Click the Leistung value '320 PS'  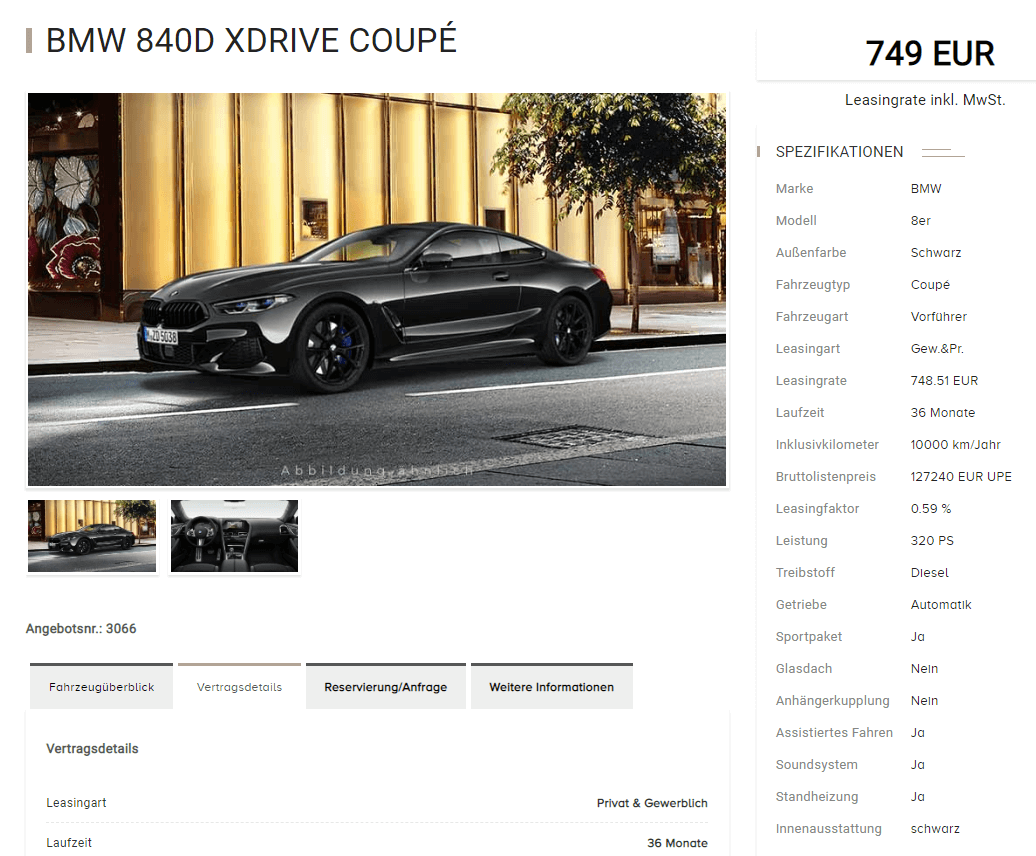click(932, 541)
